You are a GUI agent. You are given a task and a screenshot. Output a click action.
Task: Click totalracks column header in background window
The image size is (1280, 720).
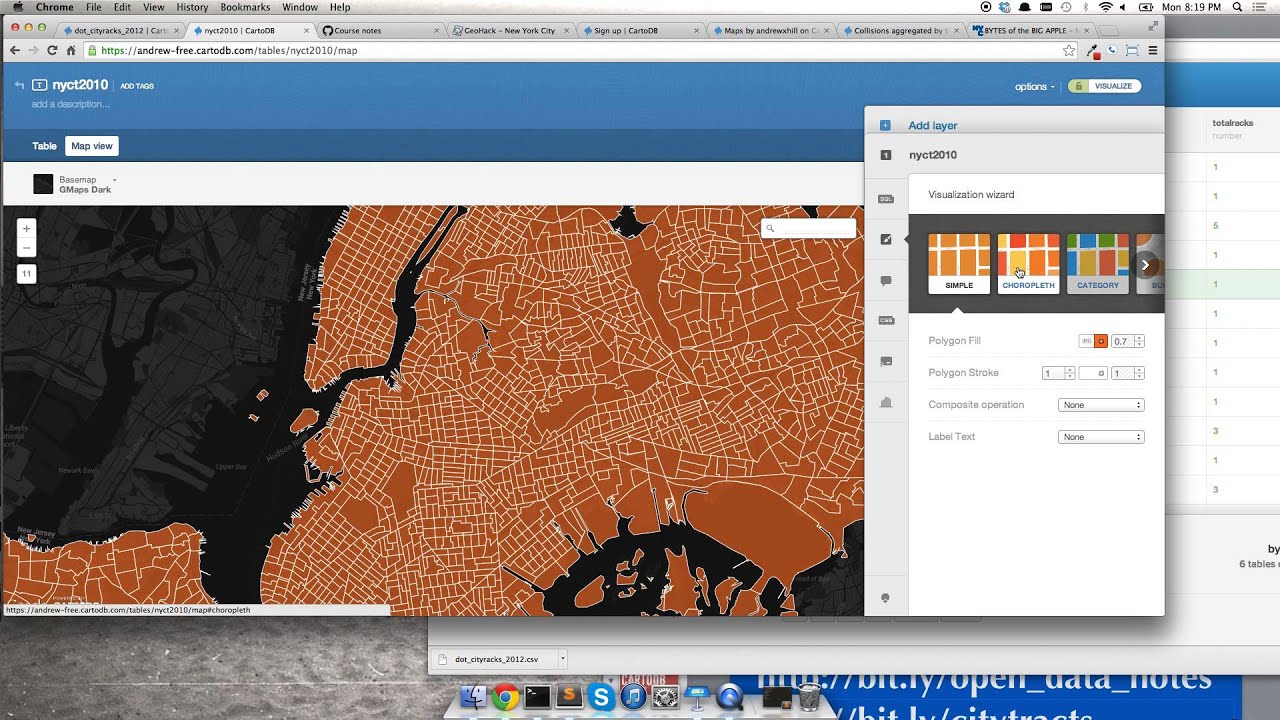tap(1233, 123)
